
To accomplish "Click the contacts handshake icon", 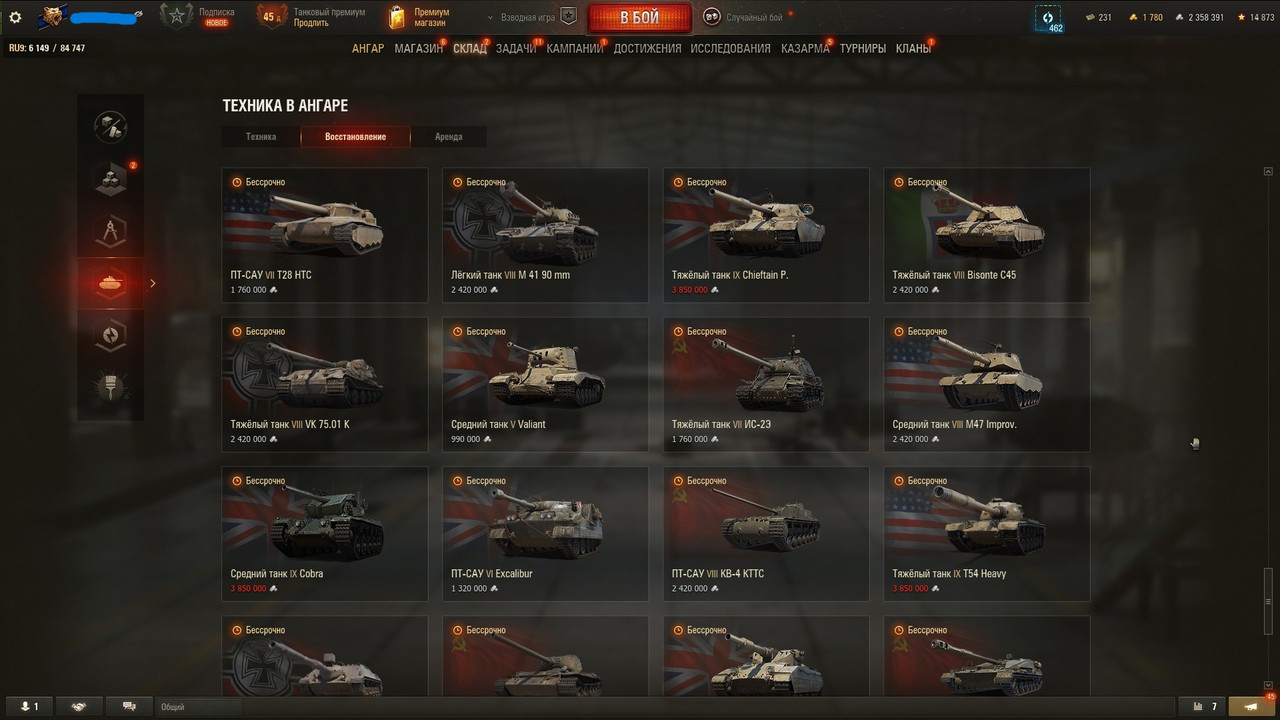I will 79,706.
